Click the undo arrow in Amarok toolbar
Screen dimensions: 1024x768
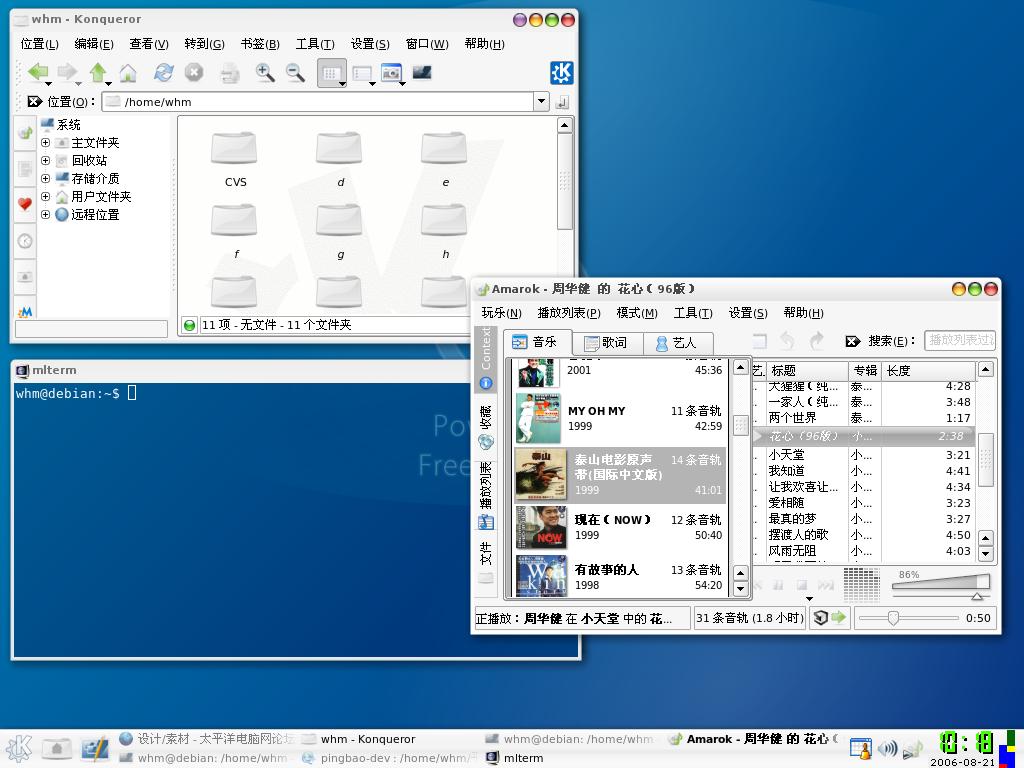click(787, 340)
